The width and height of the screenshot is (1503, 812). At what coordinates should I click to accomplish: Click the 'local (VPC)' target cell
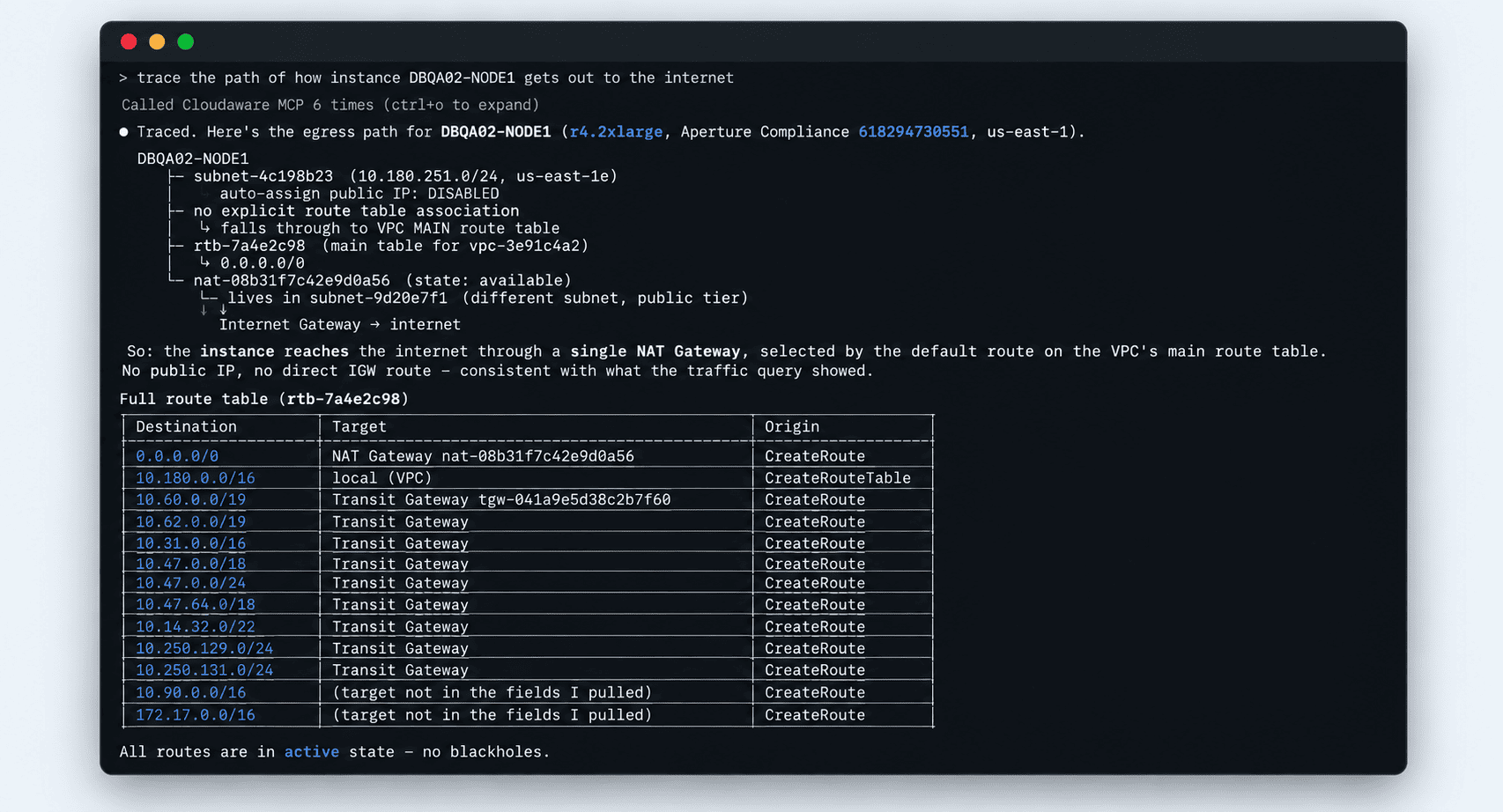[x=381, y=478]
